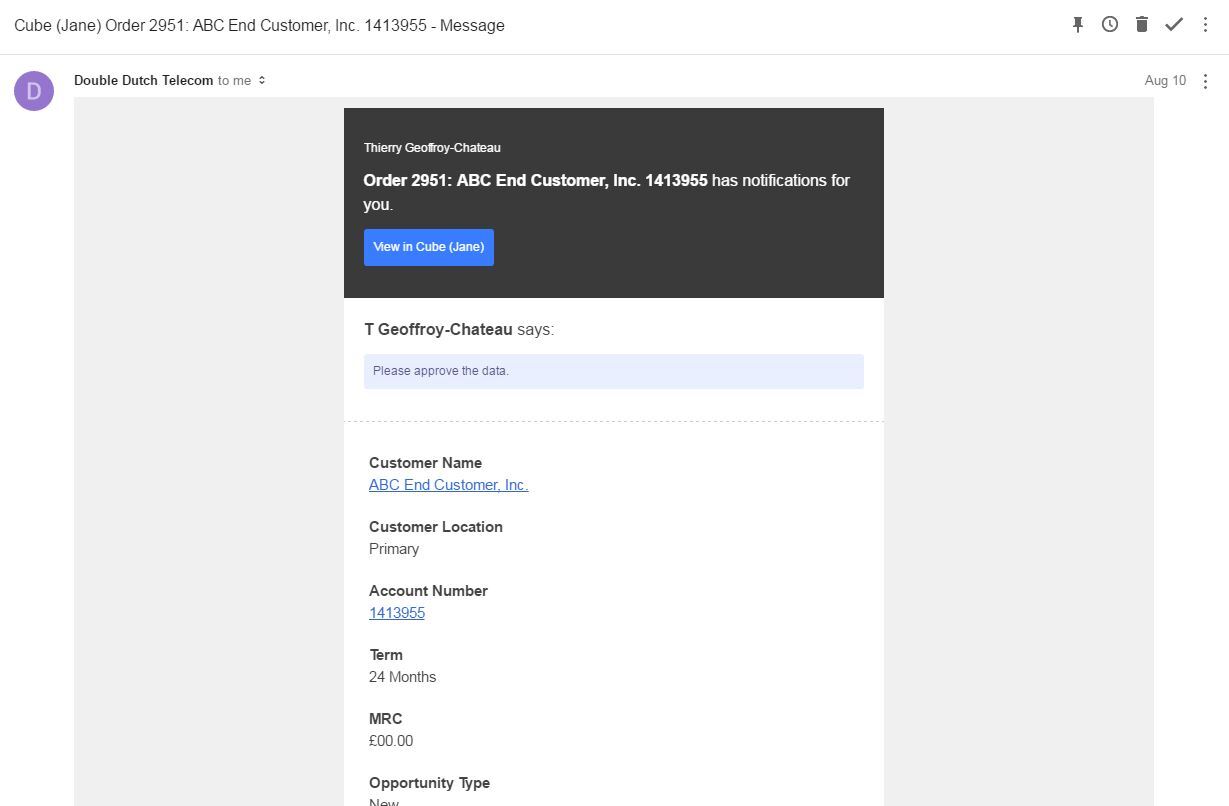Click the MRC value £00.00
Screen dimensions: 1229x806
tap(391, 741)
